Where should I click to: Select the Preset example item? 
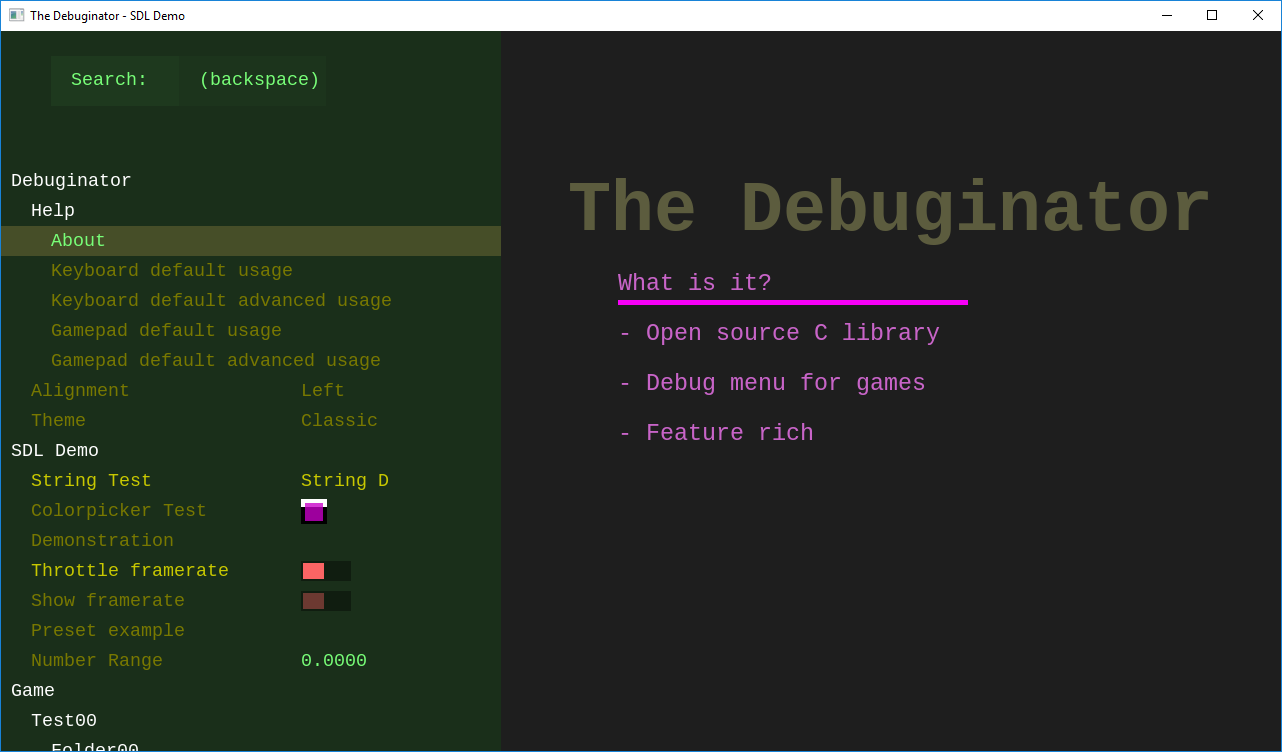(x=108, y=631)
